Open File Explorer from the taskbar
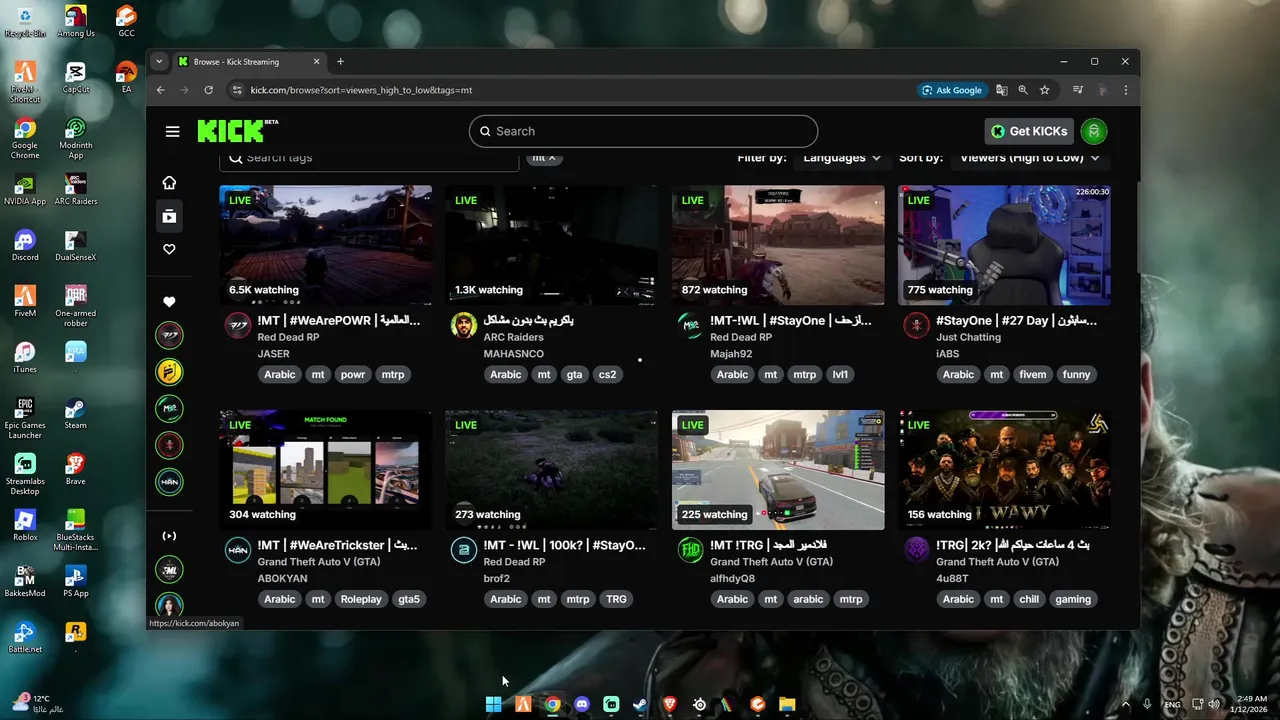The width and height of the screenshot is (1280, 720). point(787,704)
